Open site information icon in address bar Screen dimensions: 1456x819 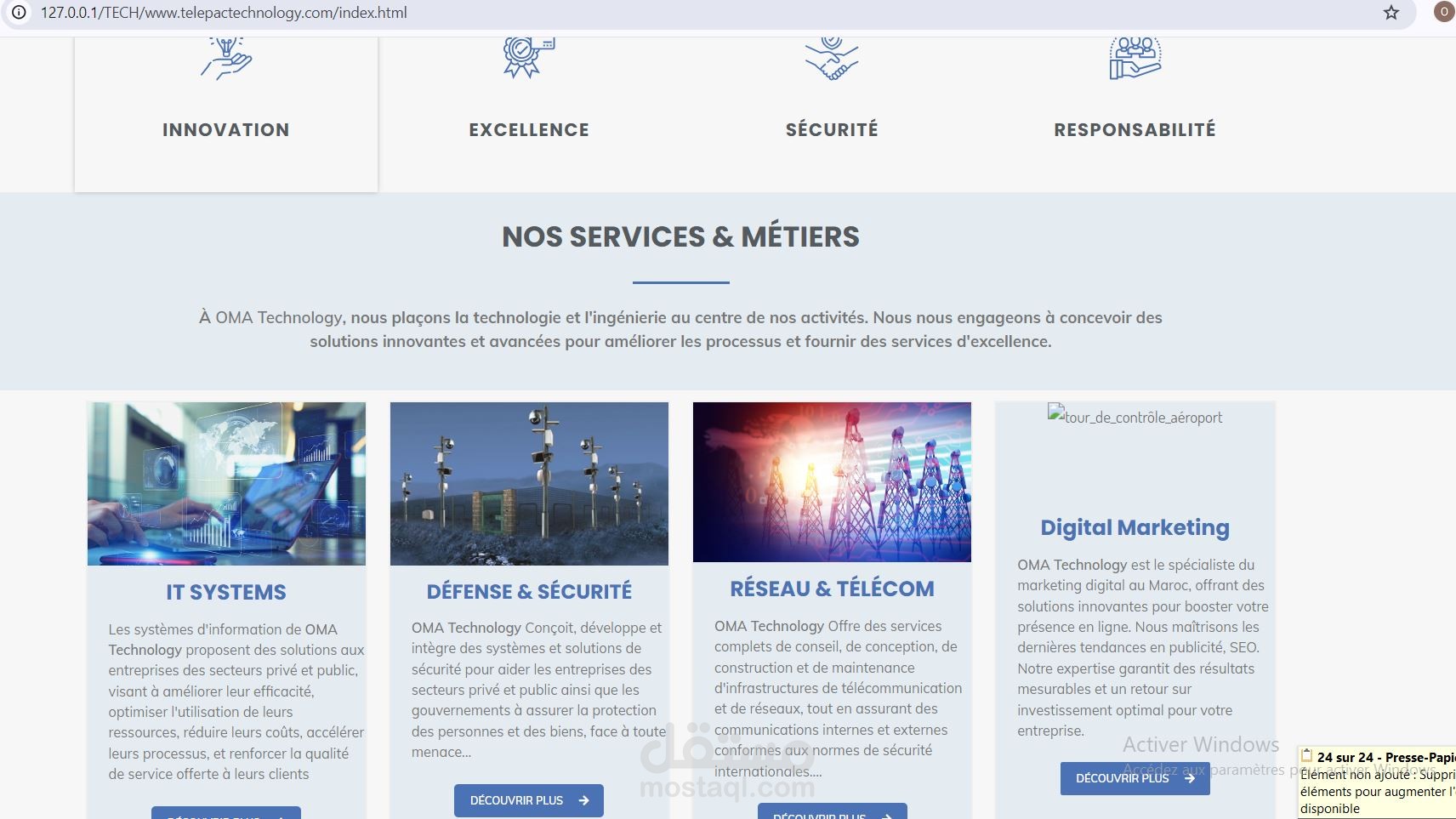[x=19, y=13]
